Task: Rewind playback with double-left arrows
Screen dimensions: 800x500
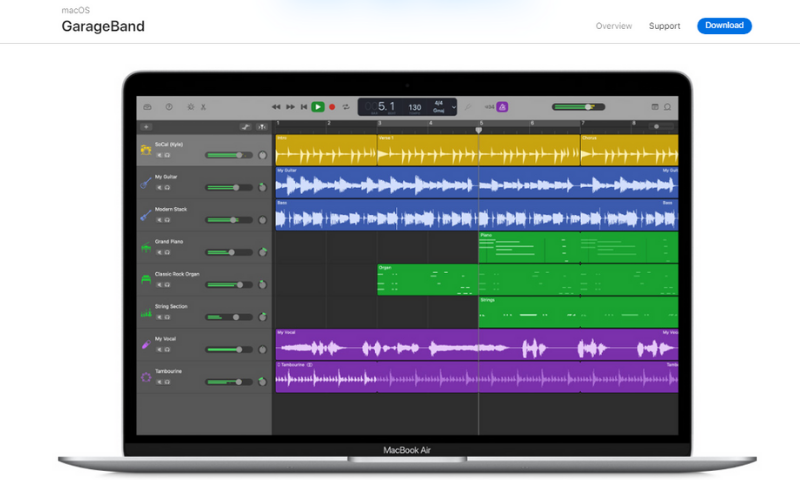Action: (x=276, y=107)
